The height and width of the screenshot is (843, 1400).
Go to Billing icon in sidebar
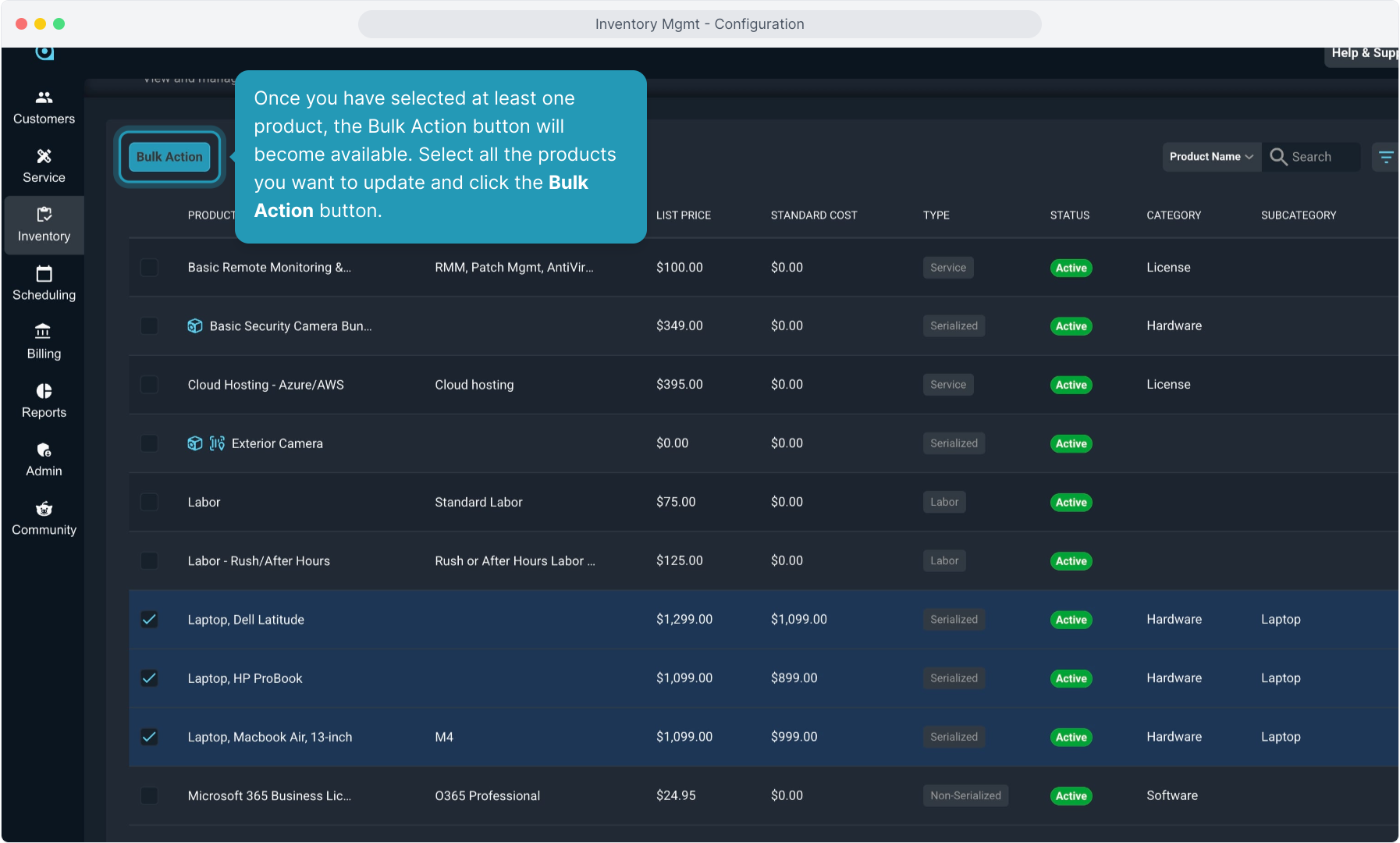coord(44,333)
